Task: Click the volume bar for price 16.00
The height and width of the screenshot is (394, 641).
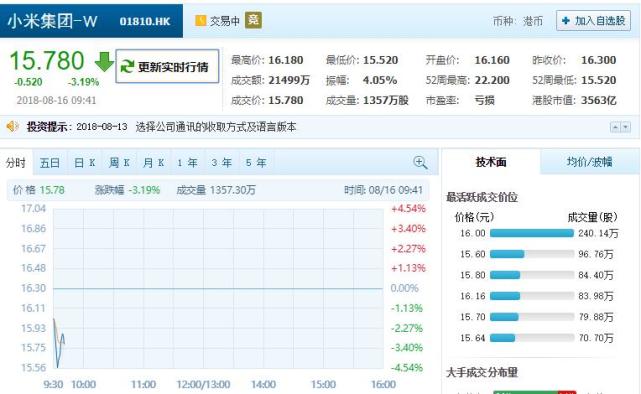Action: (532, 233)
